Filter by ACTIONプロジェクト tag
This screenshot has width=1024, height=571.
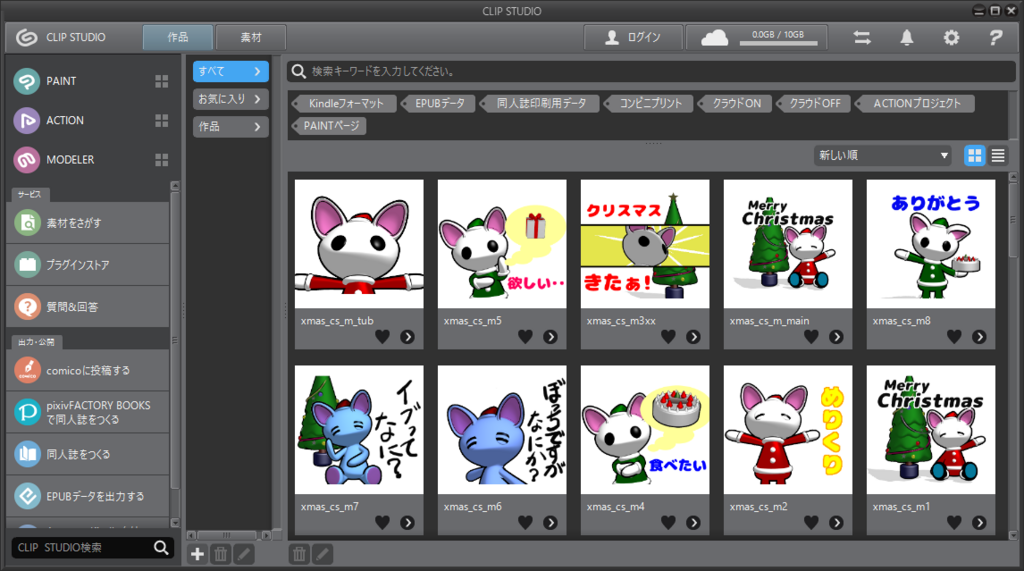[x=916, y=103]
